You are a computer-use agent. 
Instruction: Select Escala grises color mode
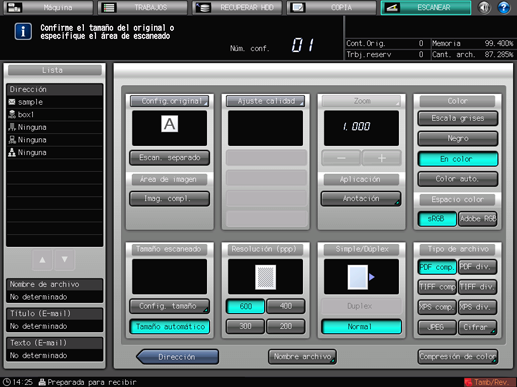tap(458, 118)
